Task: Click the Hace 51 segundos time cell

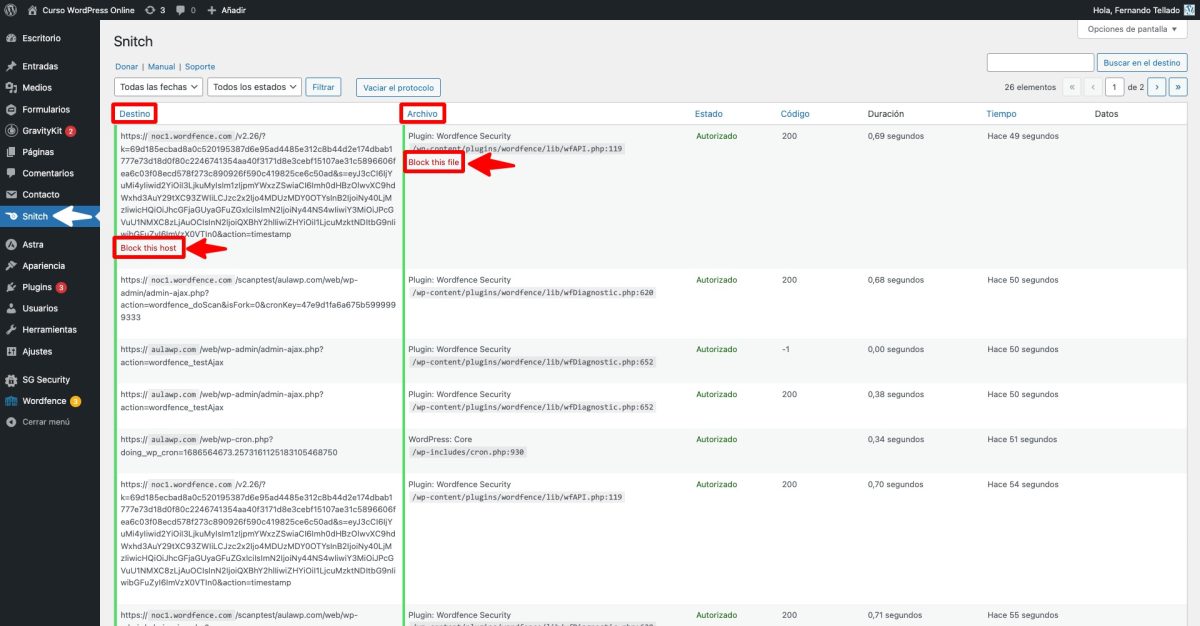Action: tap(1022, 439)
